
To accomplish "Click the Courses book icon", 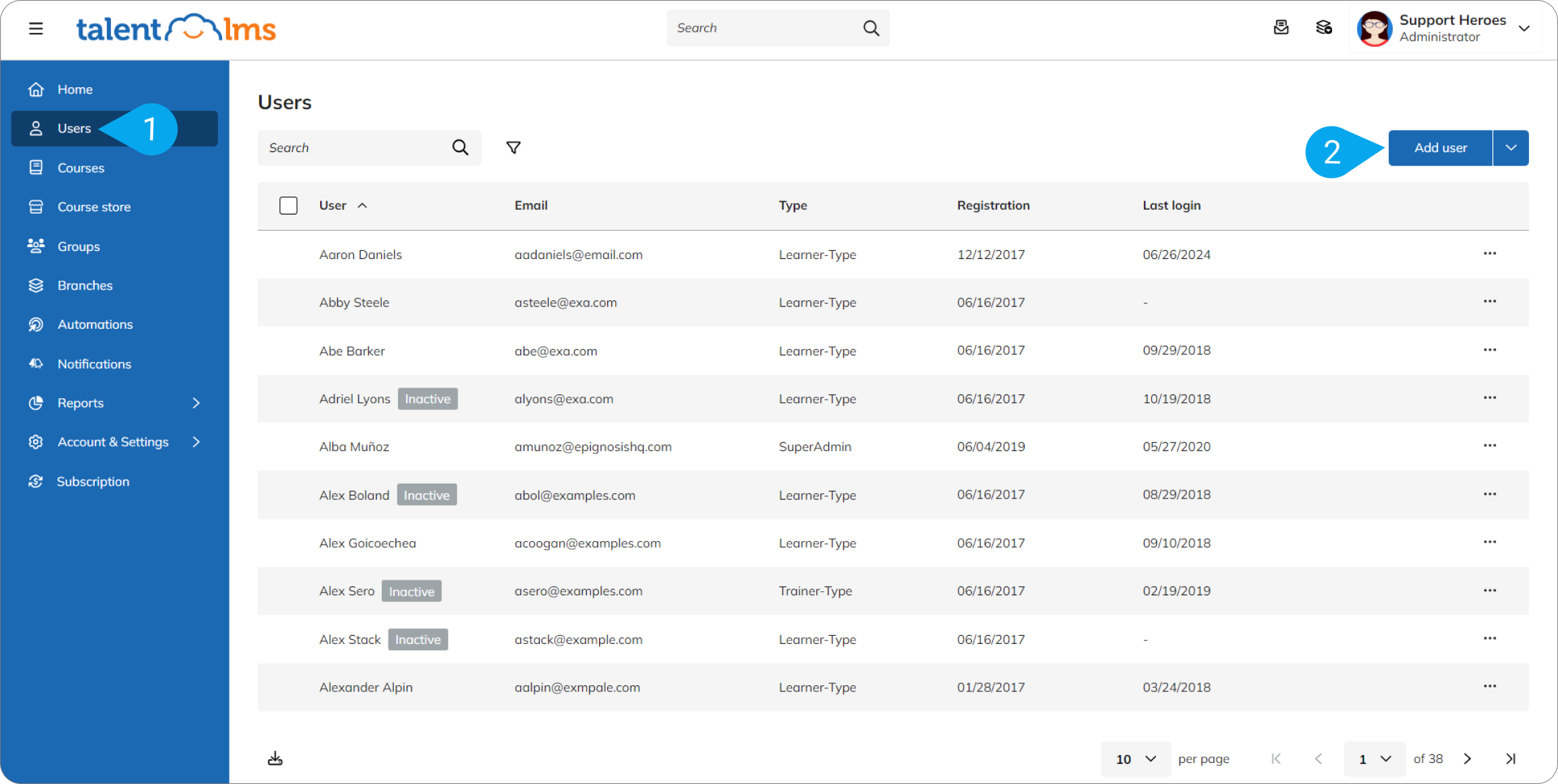I will pos(36,167).
